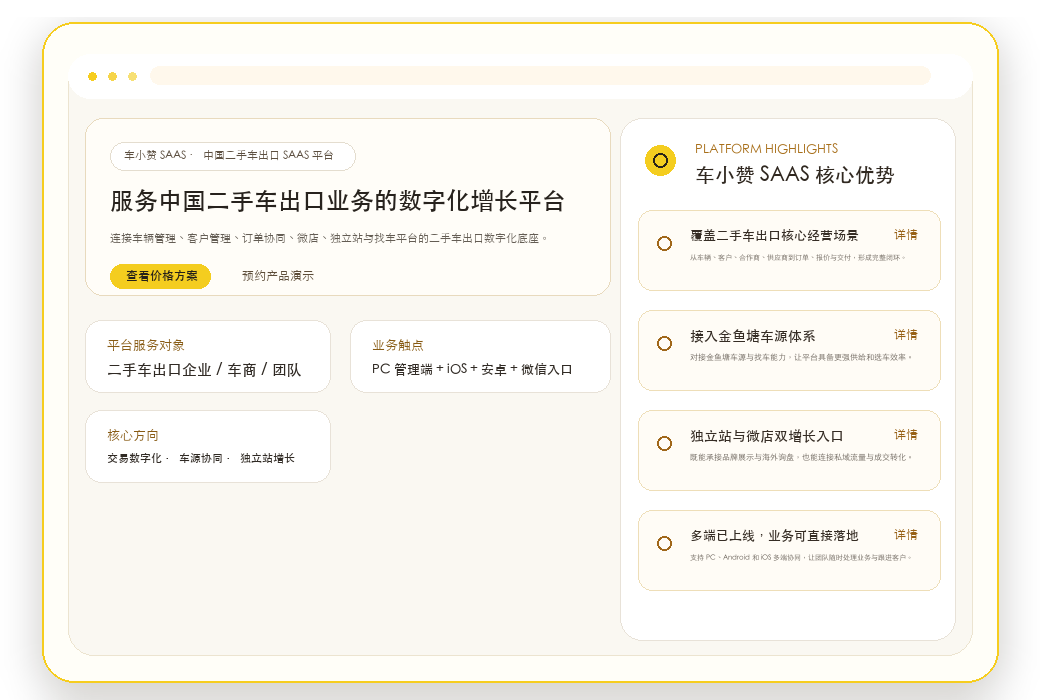Select the 业务触点 card
This screenshot has width=1040, height=700.
click(x=480, y=357)
